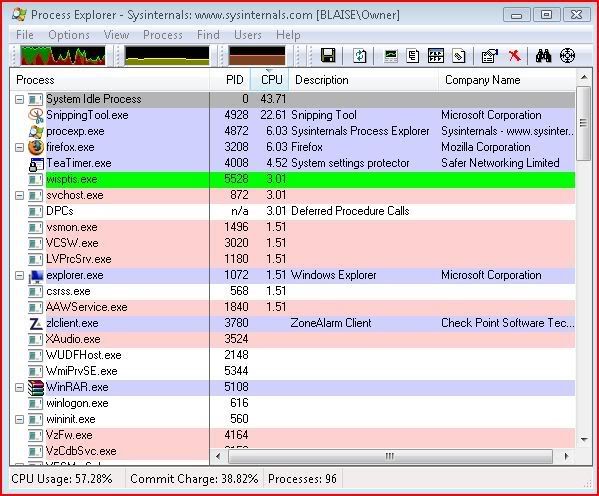Click the TeaTimer.exe lock icon
Screen dimensions: 599x496
pyautogui.click(x=36, y=164)
